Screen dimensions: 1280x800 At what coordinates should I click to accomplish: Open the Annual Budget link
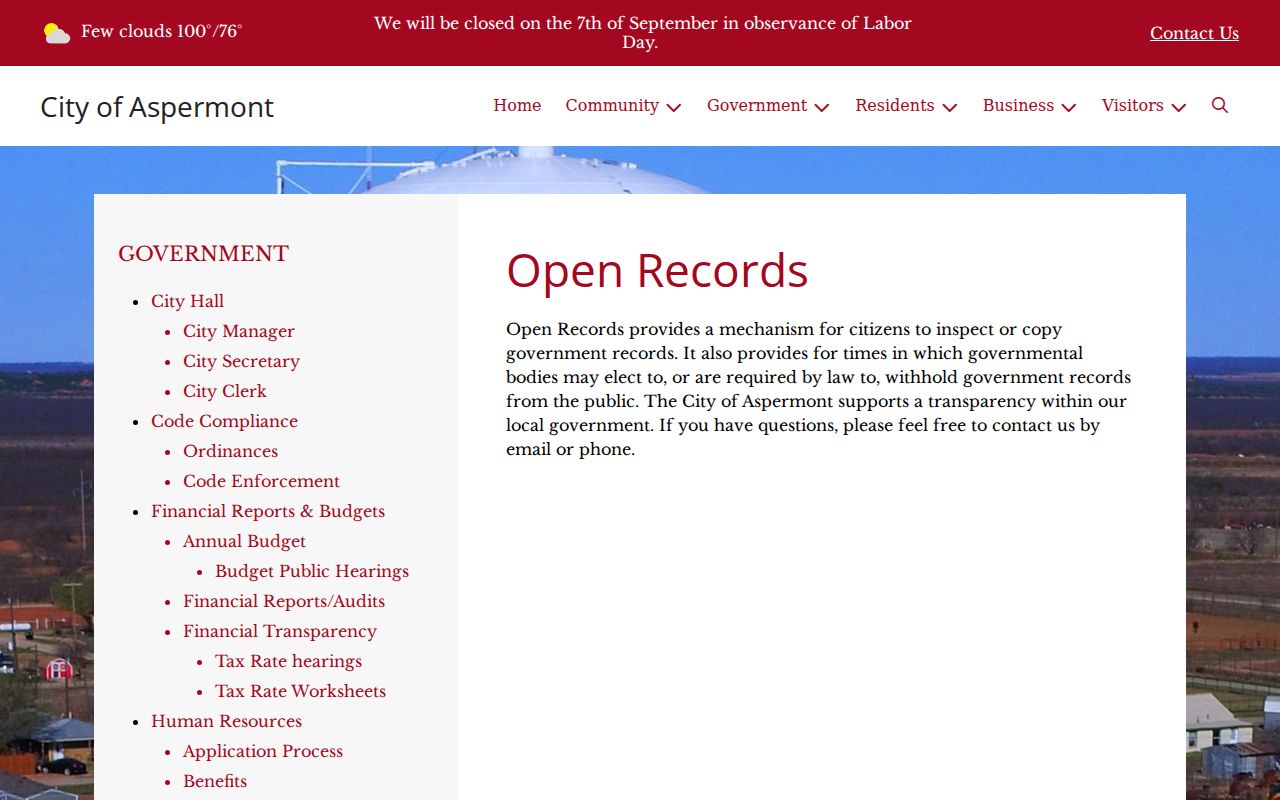pos(244,541)
